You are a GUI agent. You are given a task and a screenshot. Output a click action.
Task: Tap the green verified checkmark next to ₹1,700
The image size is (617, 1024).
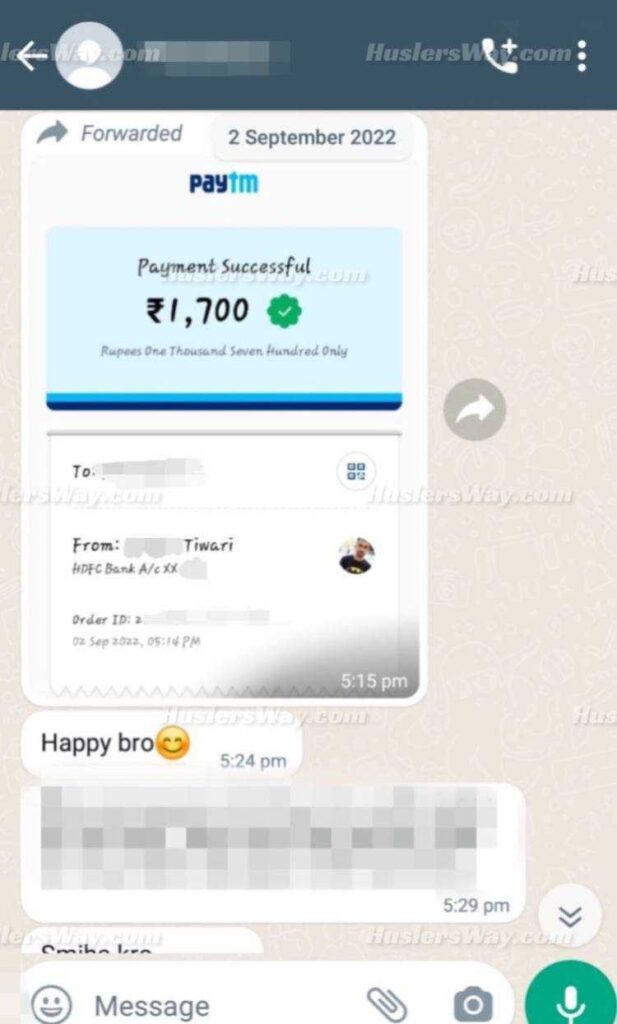coord(284,311)
